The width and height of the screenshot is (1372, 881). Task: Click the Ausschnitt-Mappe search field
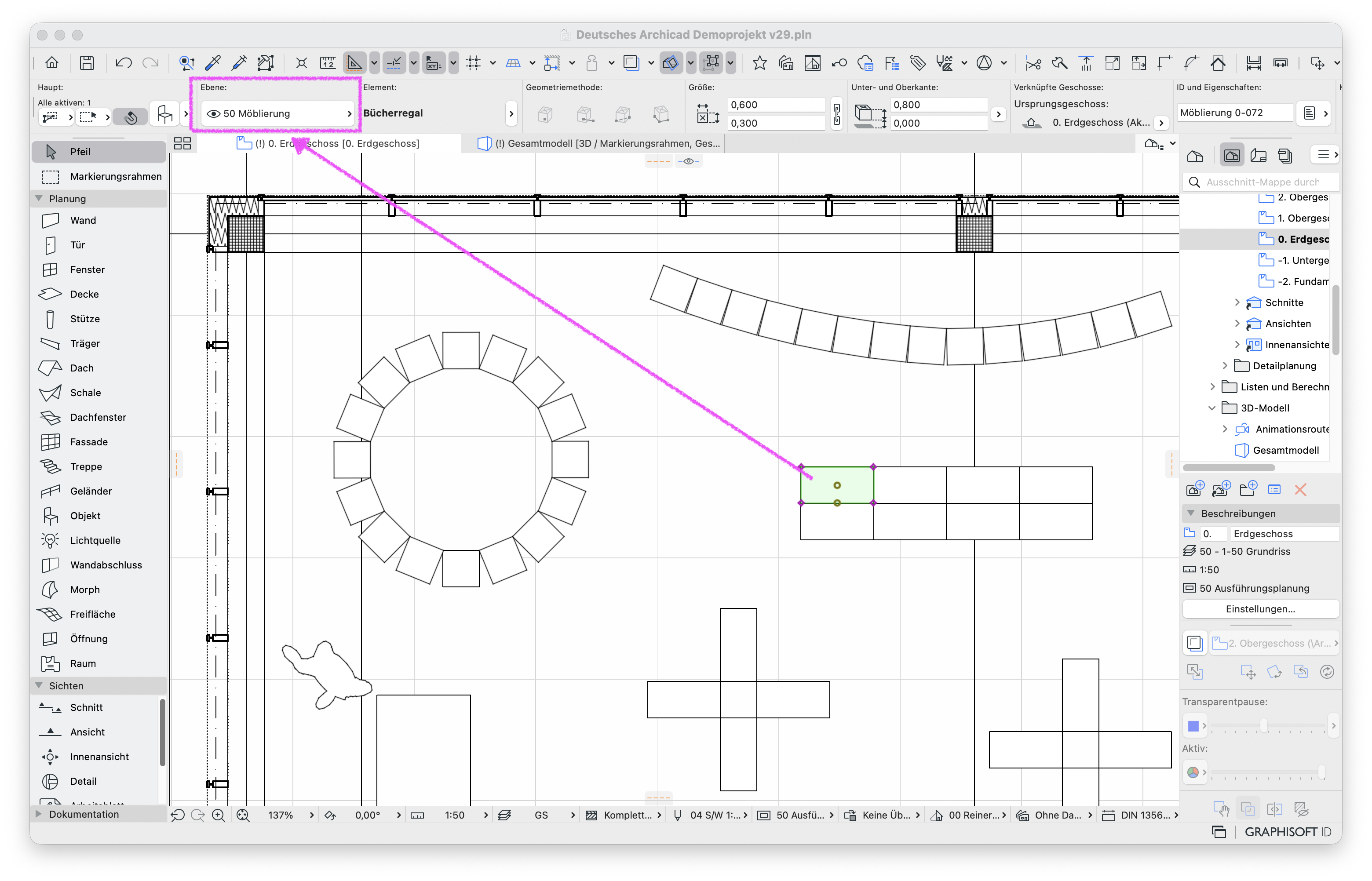coord(1261,182)
